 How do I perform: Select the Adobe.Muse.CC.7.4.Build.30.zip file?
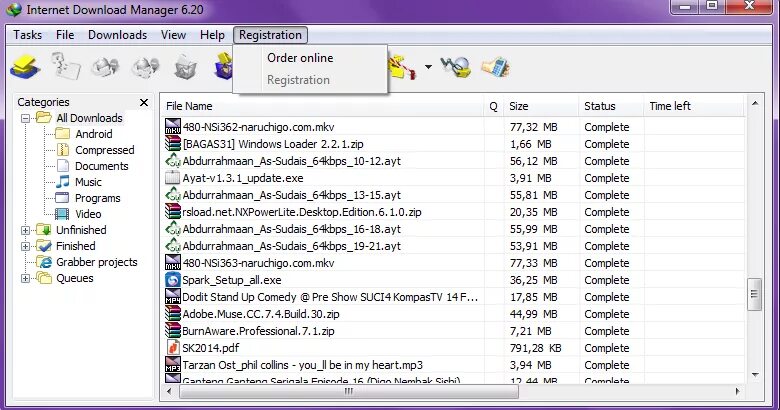click(261, 314)
